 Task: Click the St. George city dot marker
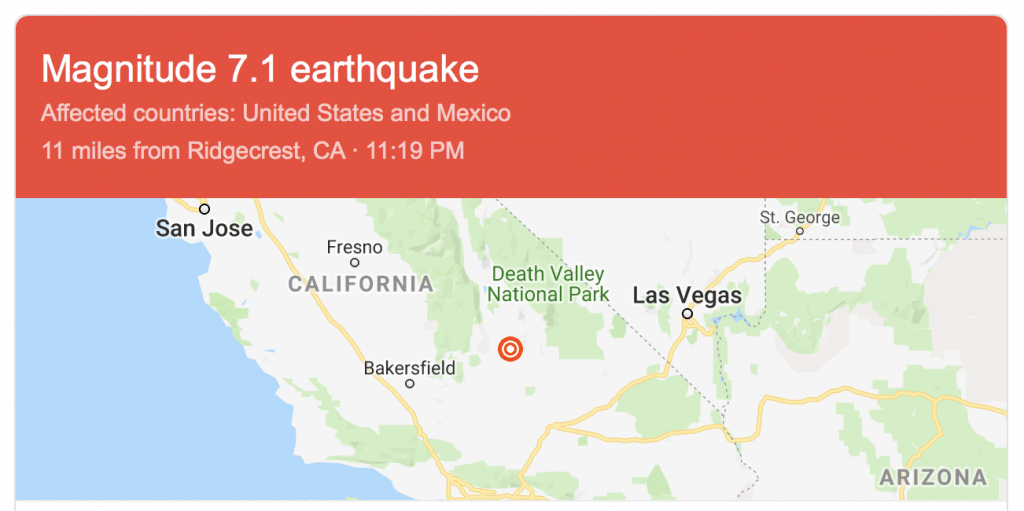(x=799, y=232)
